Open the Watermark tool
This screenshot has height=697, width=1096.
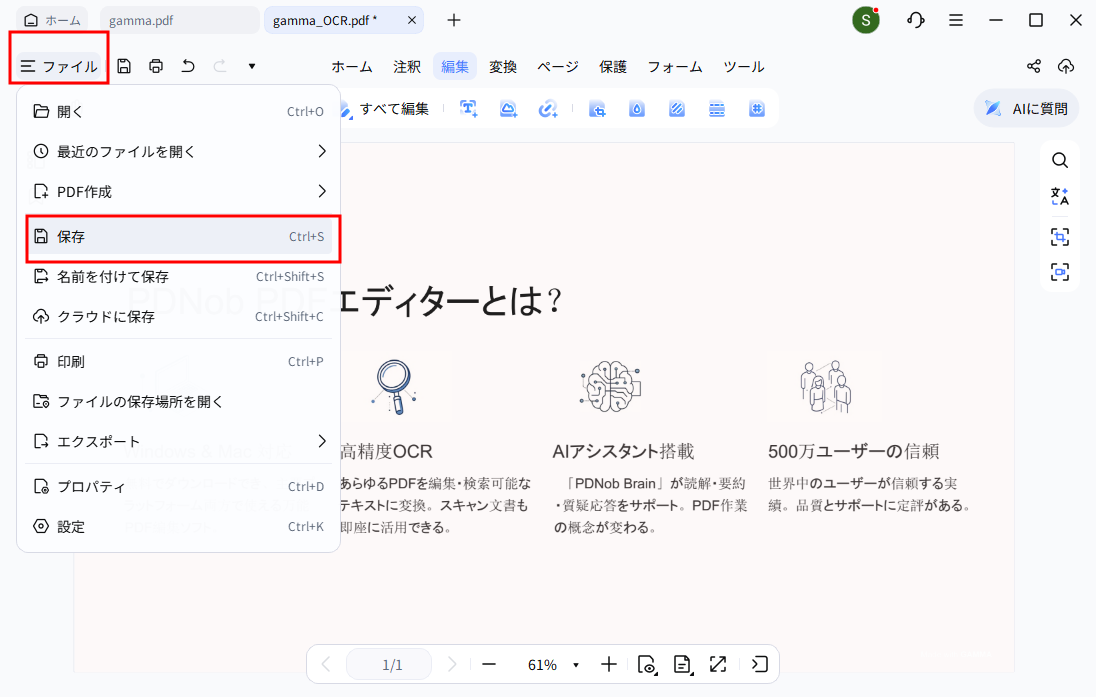[637, 108]
